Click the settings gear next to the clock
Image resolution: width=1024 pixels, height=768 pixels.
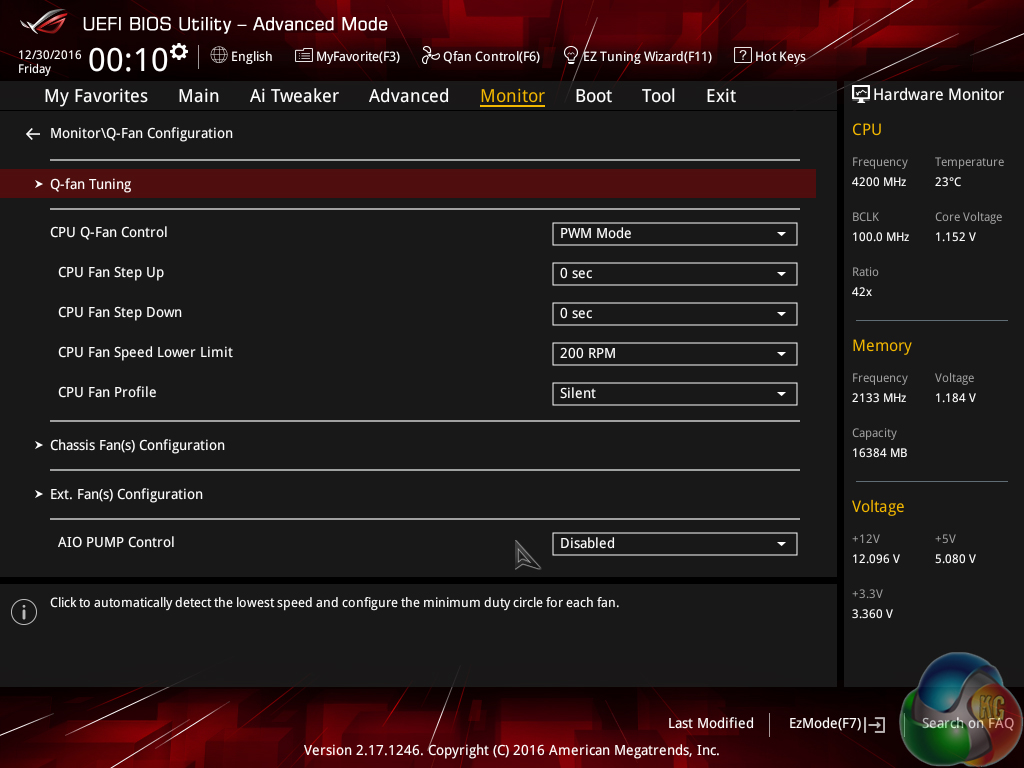[179, 51]
